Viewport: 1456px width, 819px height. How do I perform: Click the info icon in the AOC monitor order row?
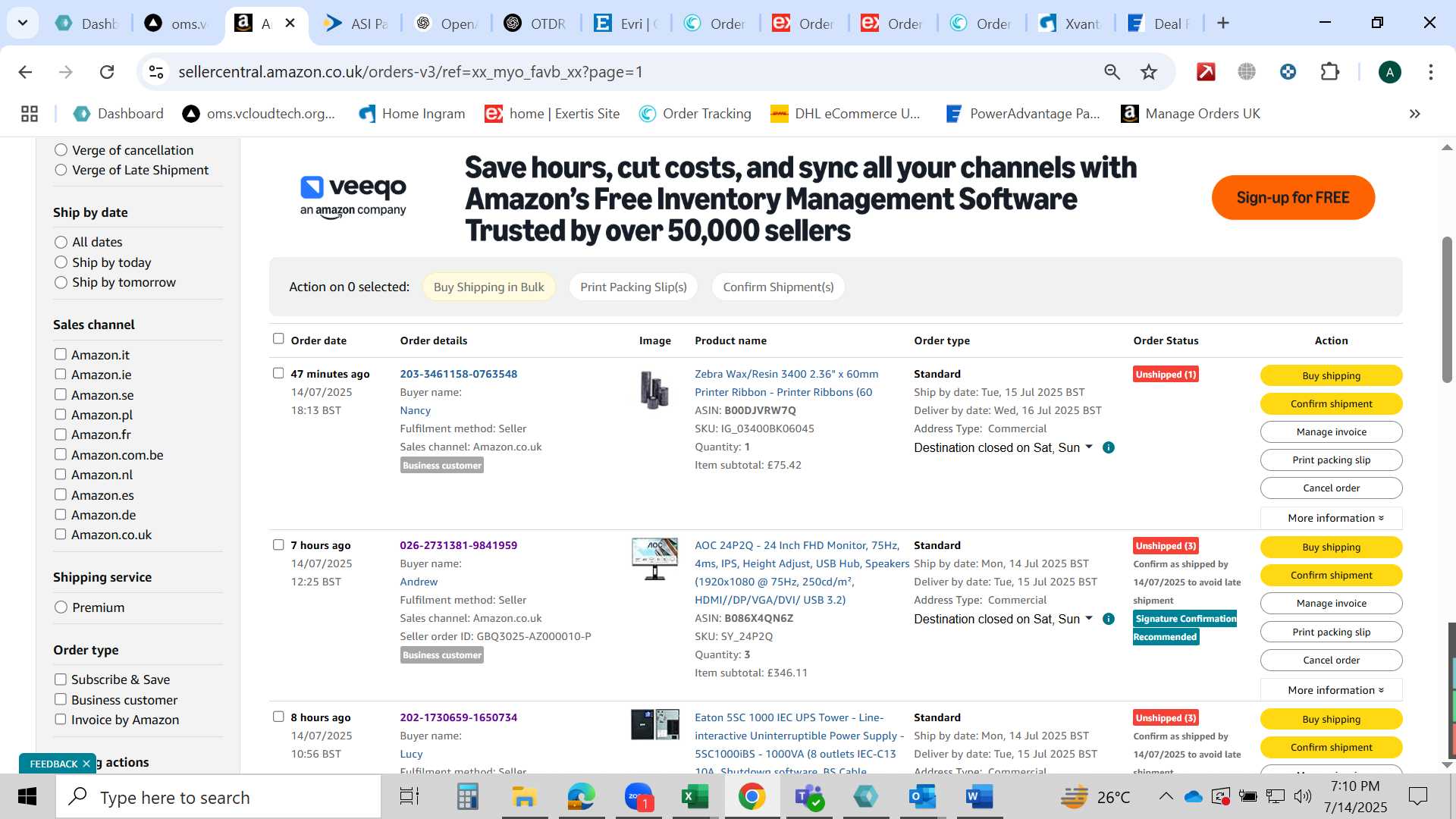click(x=1109, y=619)
